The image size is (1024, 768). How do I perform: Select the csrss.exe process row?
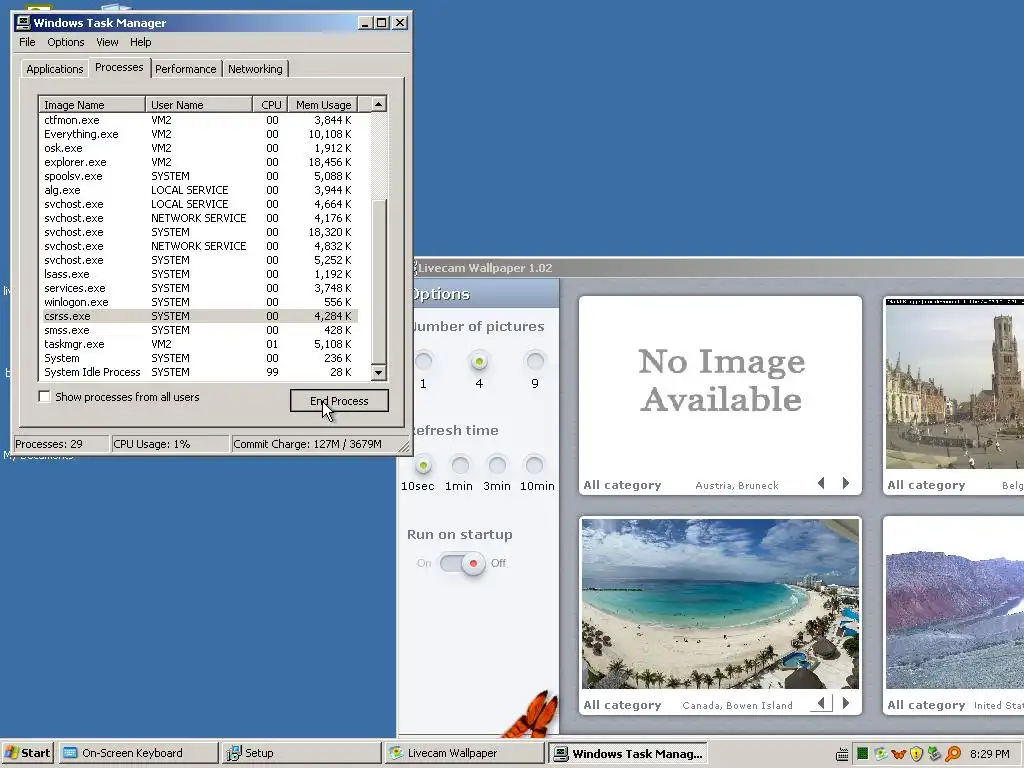[199, 316]
